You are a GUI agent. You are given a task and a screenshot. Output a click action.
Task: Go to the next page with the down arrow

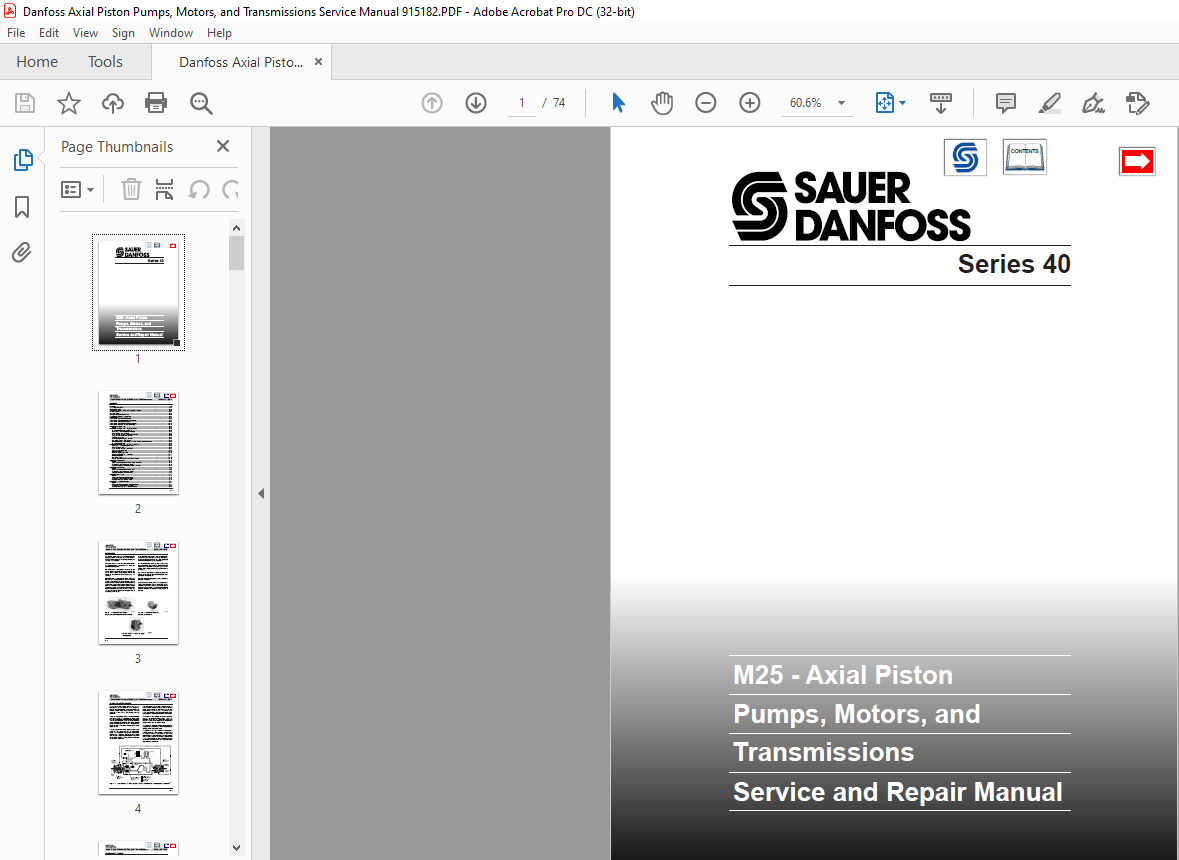[x=476, y=103]
